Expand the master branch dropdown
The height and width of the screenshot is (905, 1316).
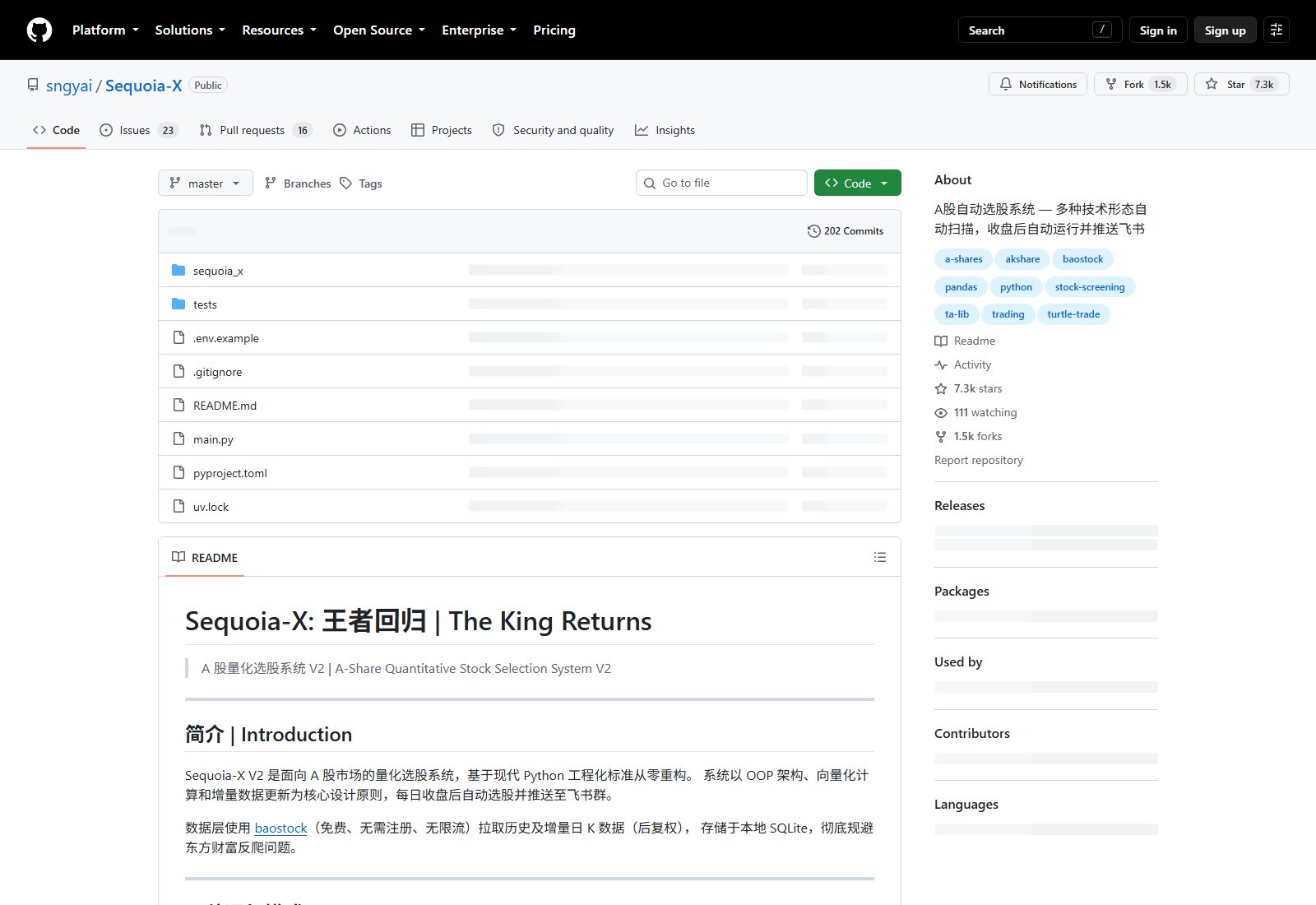206,183
